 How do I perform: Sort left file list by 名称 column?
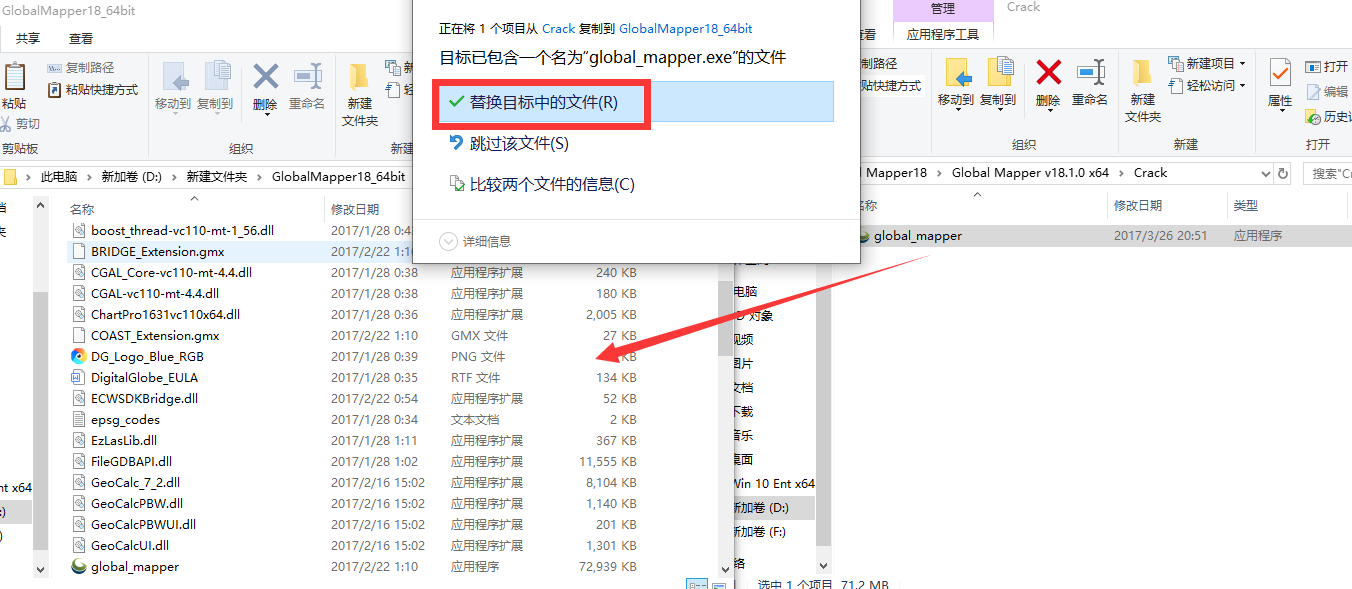coord(82,209)
